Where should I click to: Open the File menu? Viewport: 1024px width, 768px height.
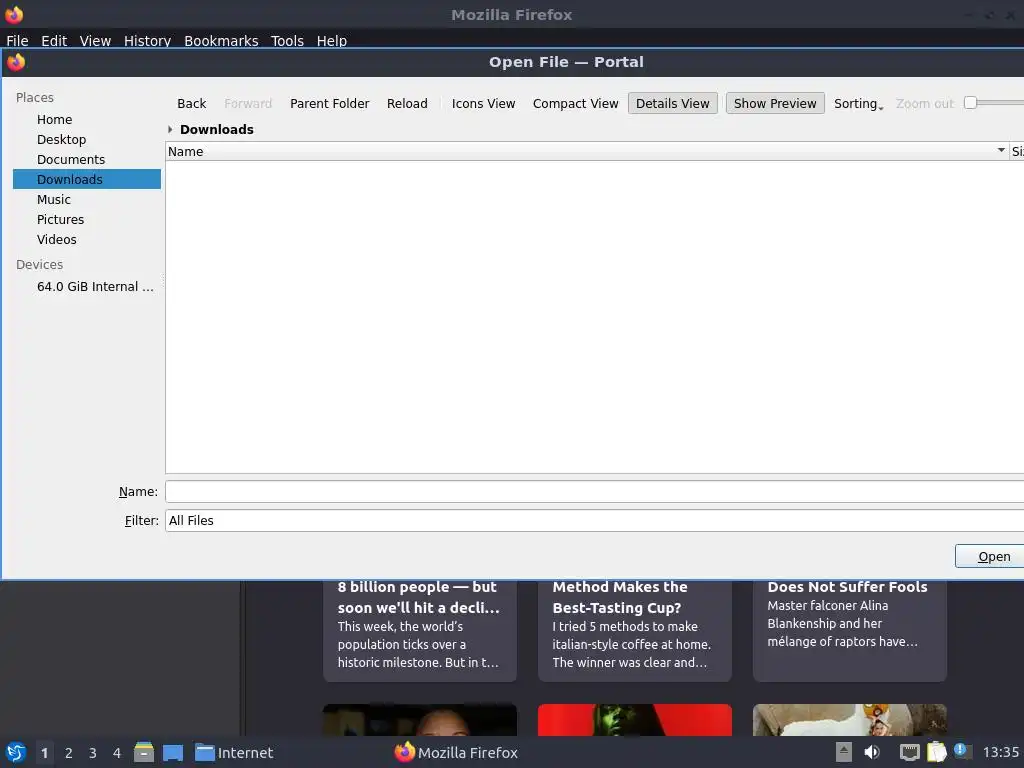[x=17, y=40]
